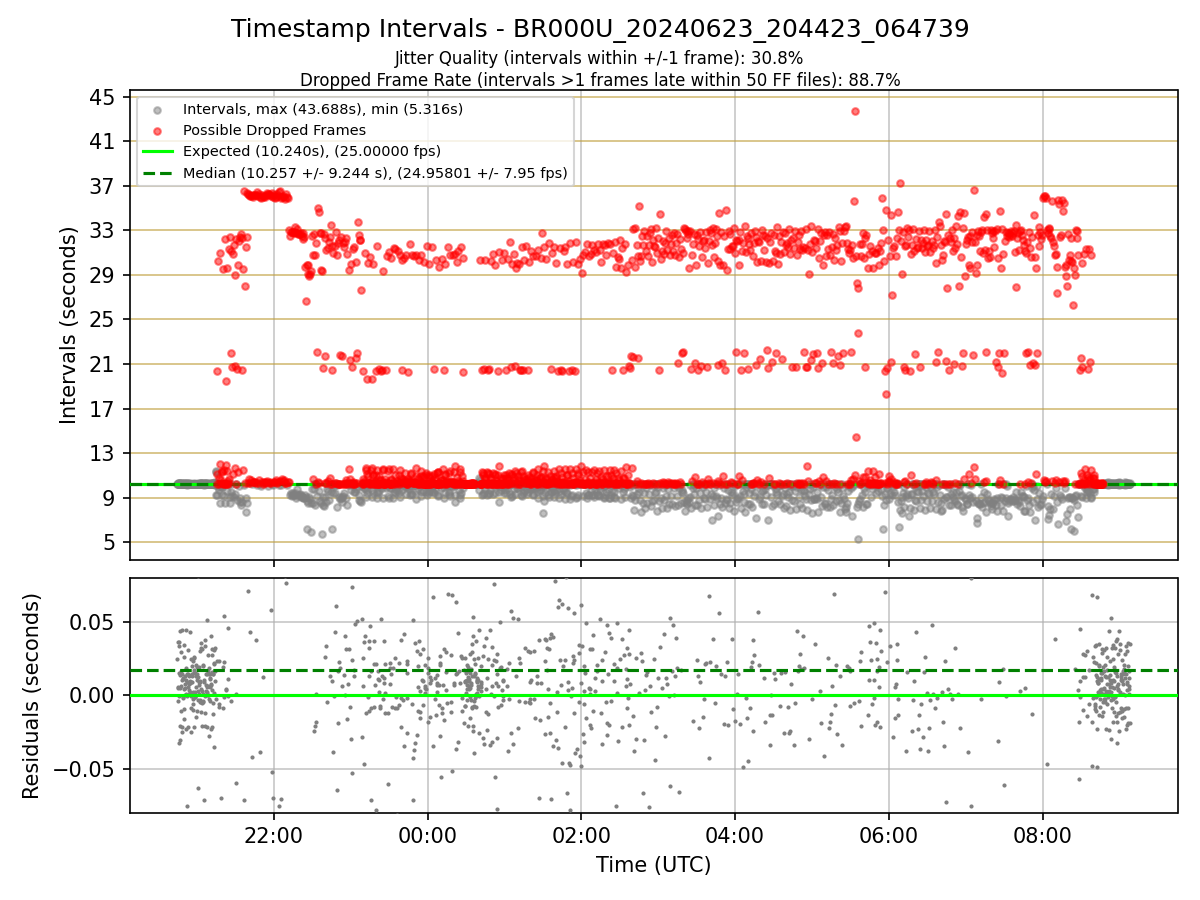Click the 'Intervals (seconds)' y-axis label
Image resolution: width=1200 pixels, height=900 pixels.
pyautogui.click(x=69, y=325)
